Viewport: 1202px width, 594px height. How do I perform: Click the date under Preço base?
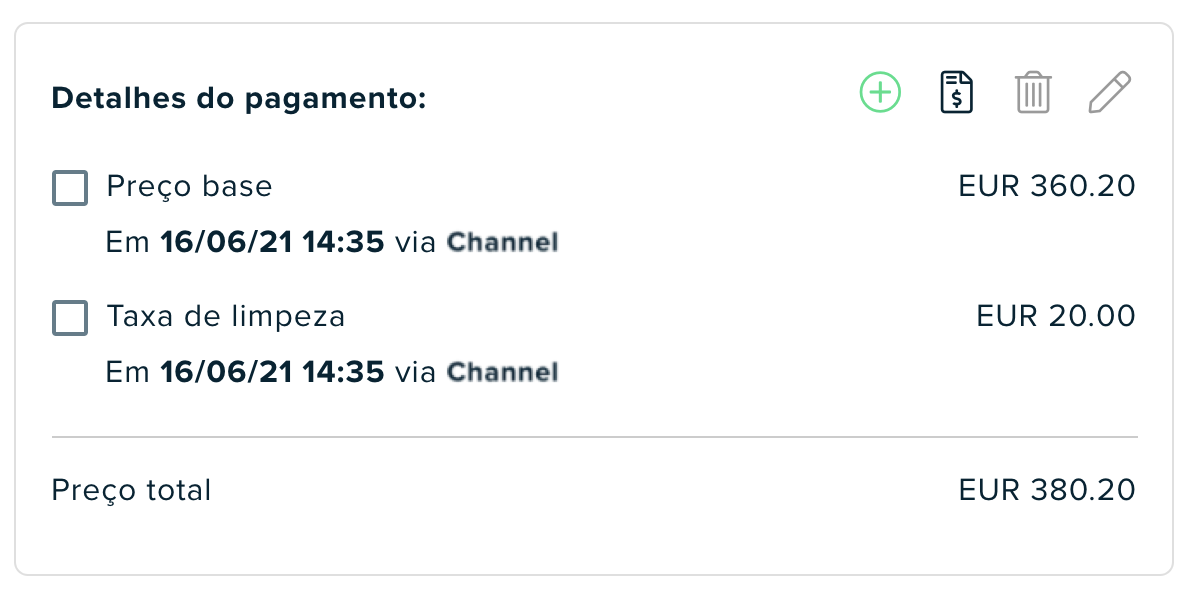[272, 242]
